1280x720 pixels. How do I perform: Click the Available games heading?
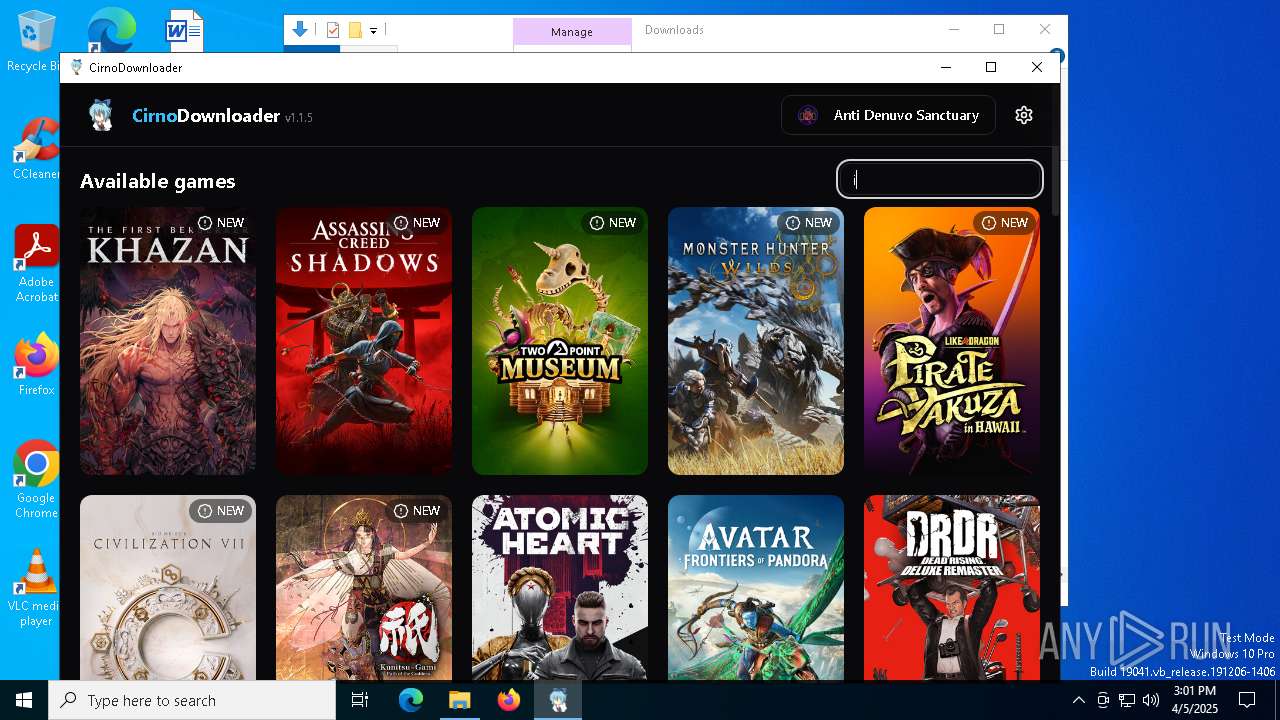[158, 181]
